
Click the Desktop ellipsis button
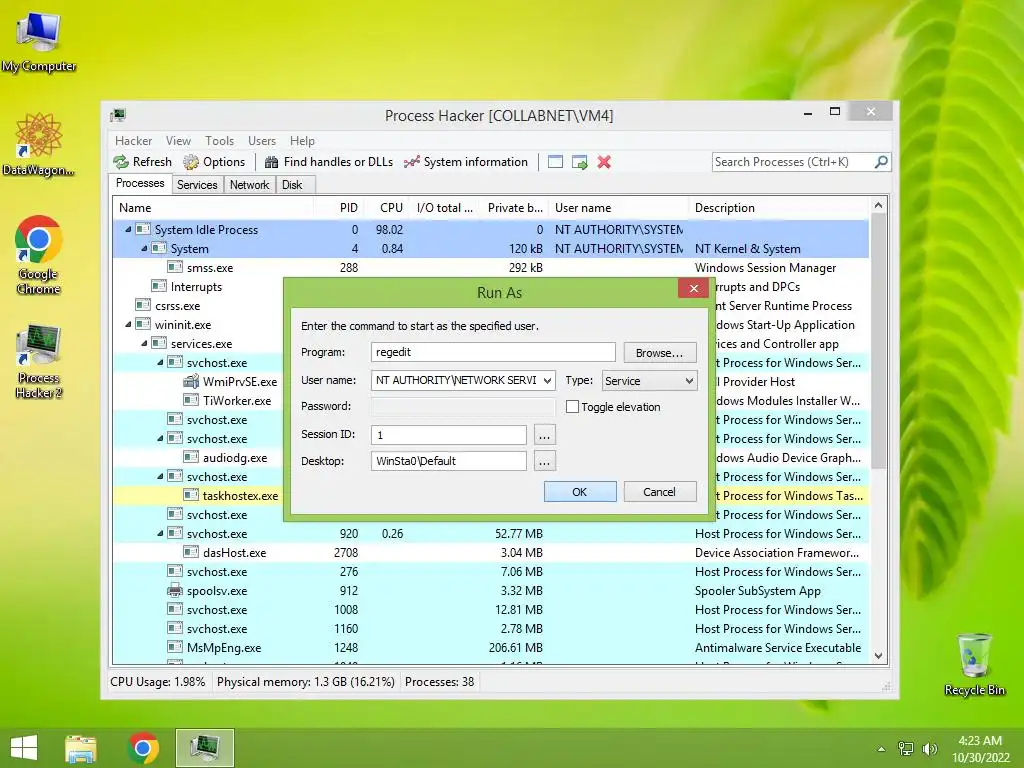[x=544, y=462]
